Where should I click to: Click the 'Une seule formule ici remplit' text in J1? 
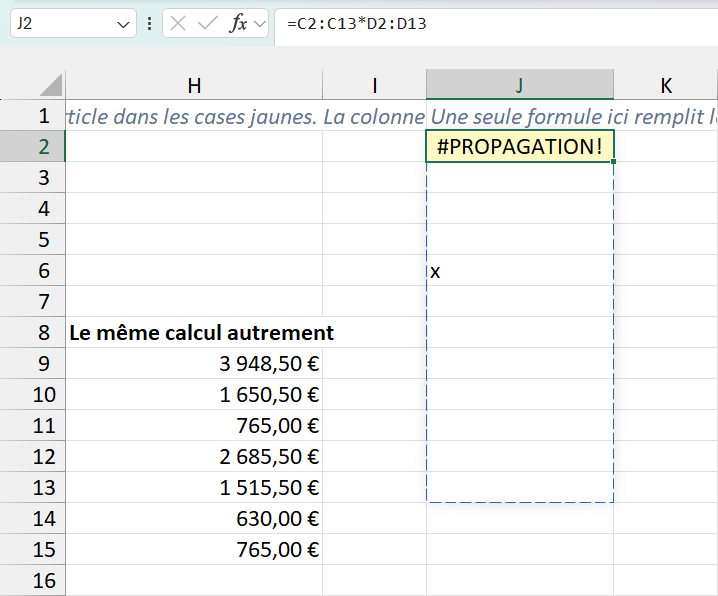pos(567,117)
